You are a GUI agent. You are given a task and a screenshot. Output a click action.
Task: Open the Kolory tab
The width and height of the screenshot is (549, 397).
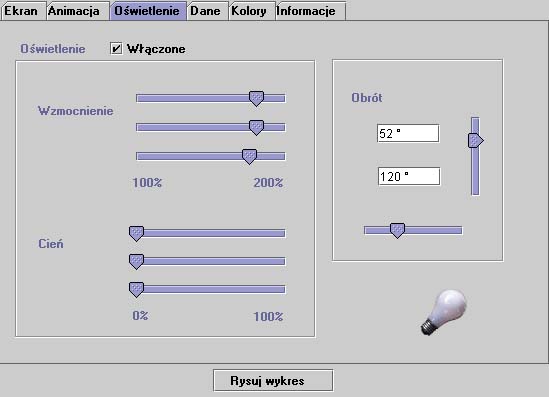[x=252, y=11]
